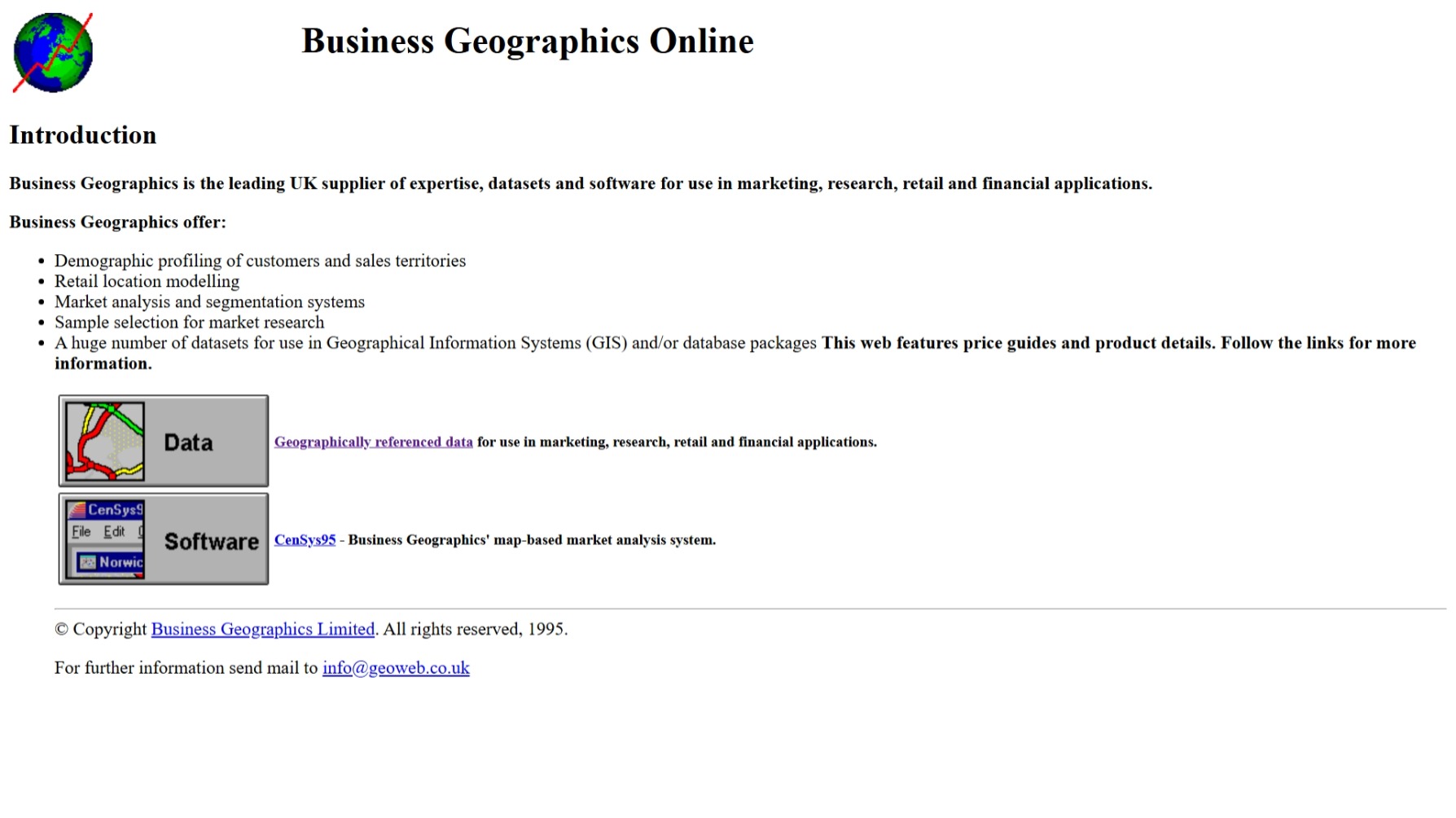
Task: Select the Business Geographics Online heading
Action: [x=528, y=41]
